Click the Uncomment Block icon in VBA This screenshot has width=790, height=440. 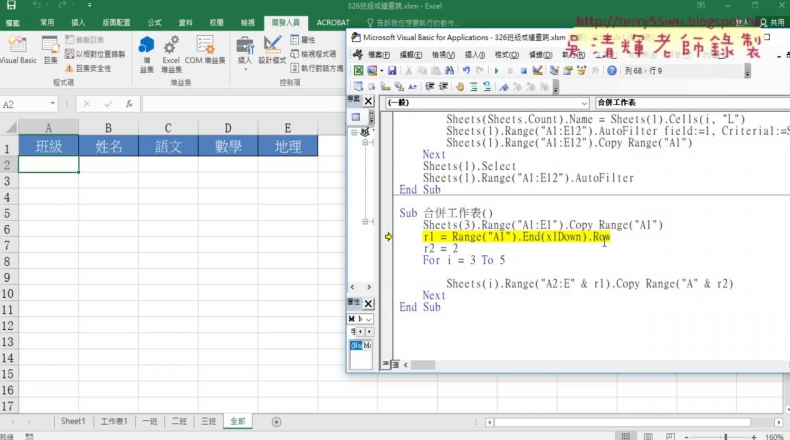point(487,87)
